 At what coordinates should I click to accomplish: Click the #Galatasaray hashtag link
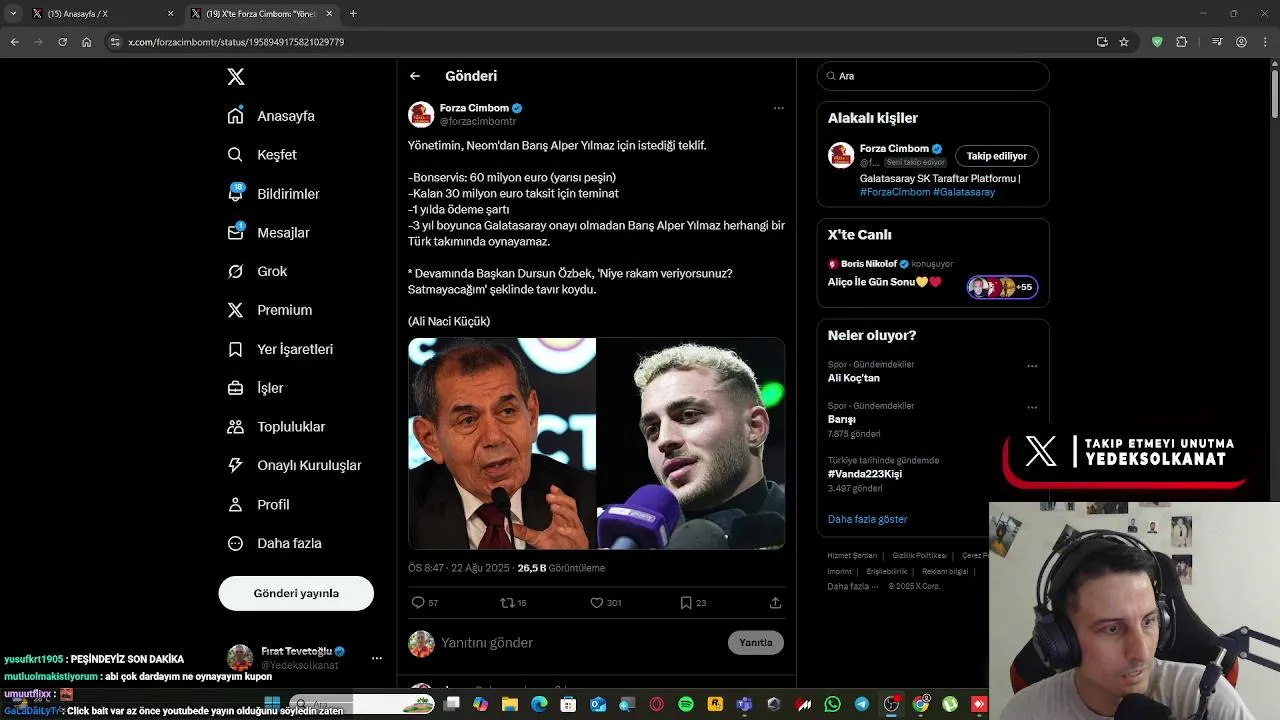click(964, 192)
